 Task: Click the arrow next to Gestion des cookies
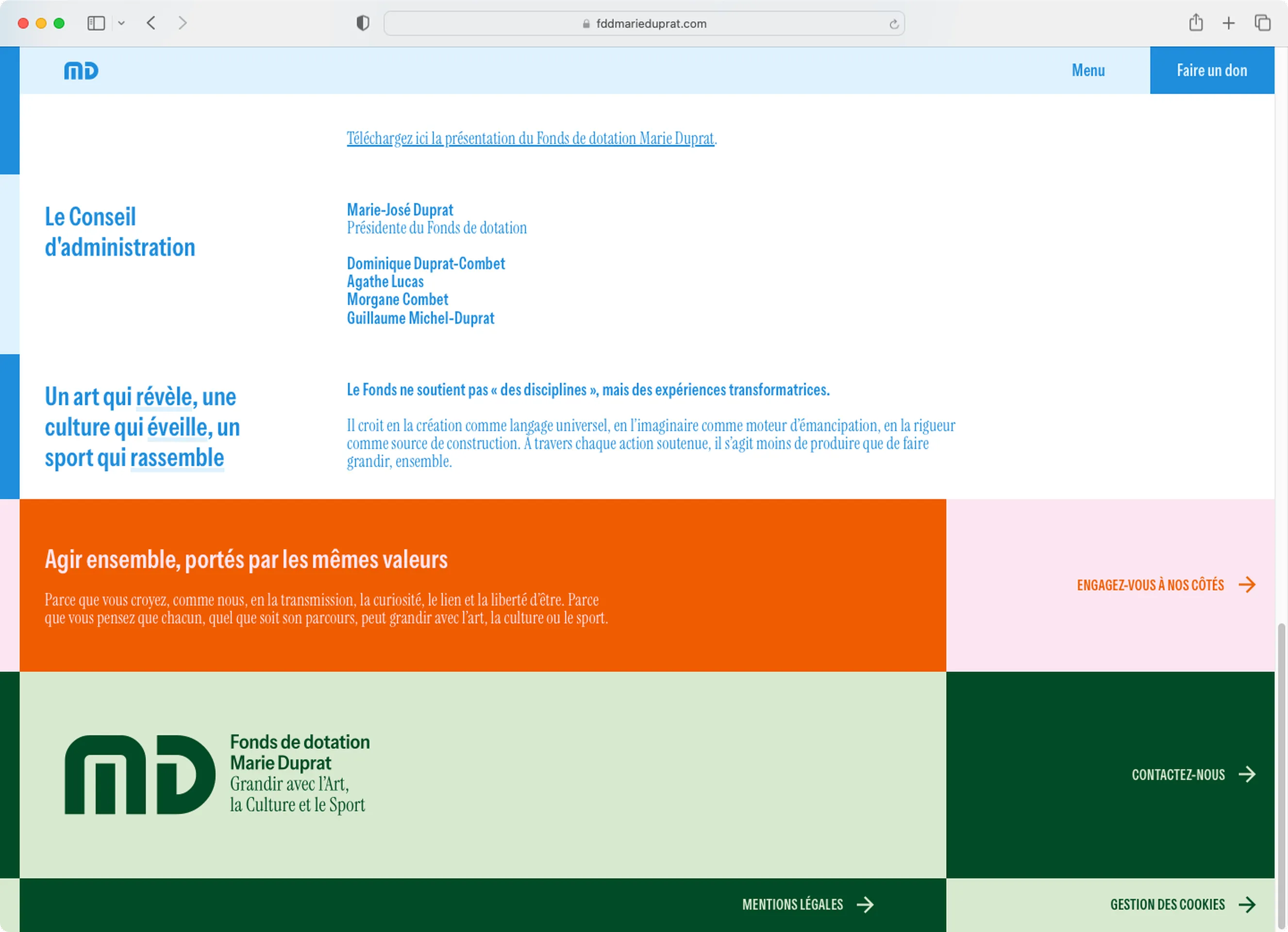pyautogui.click(x=1247, y=905)
